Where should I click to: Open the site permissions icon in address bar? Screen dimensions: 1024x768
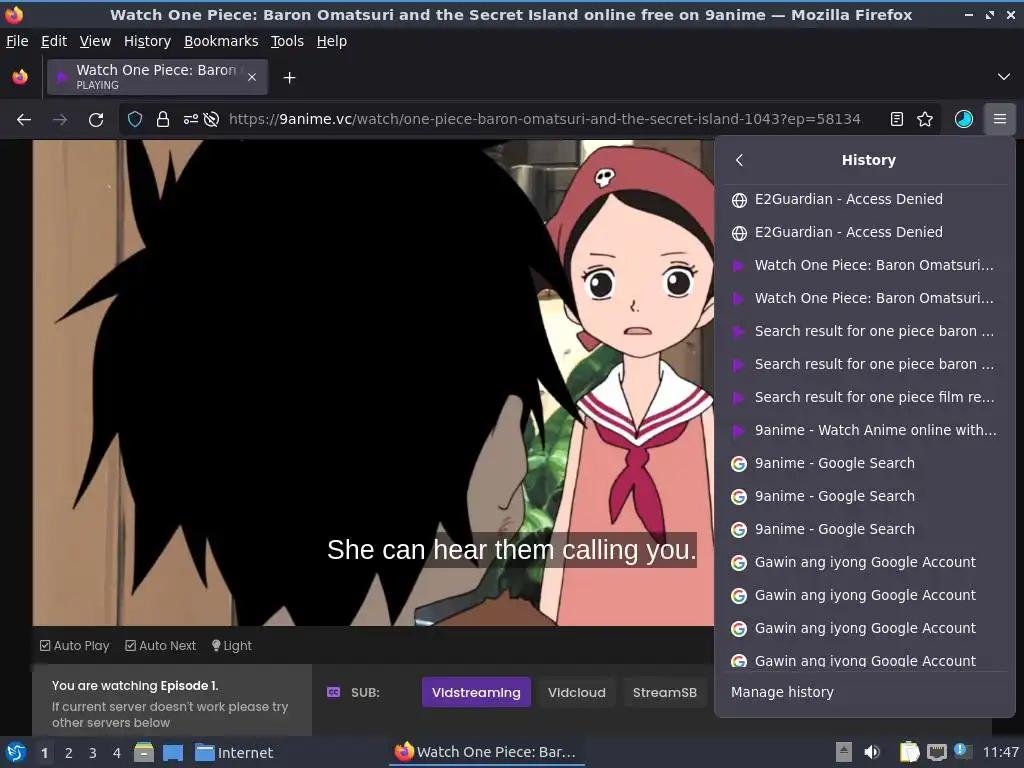tap(190, 120)
